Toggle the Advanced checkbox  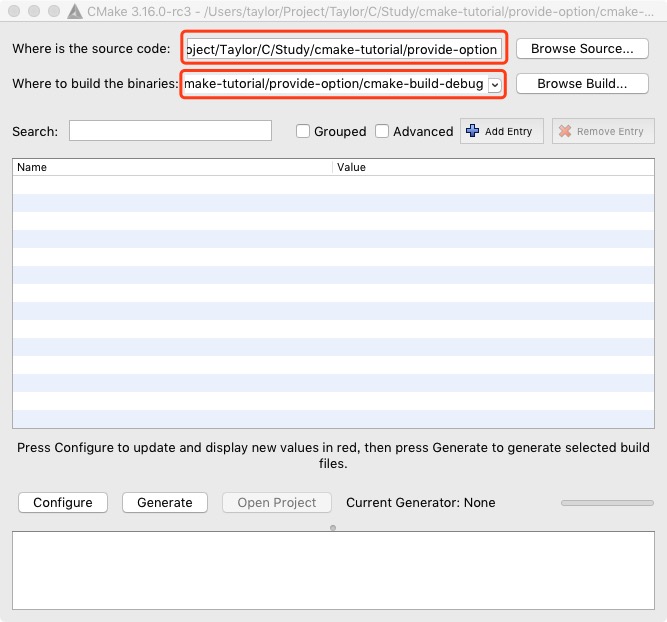click(x=384, y=132)
